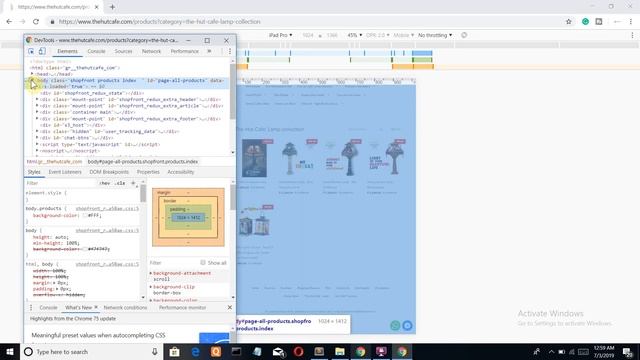Launch Edge browser from taskbar

coord(195,351)
